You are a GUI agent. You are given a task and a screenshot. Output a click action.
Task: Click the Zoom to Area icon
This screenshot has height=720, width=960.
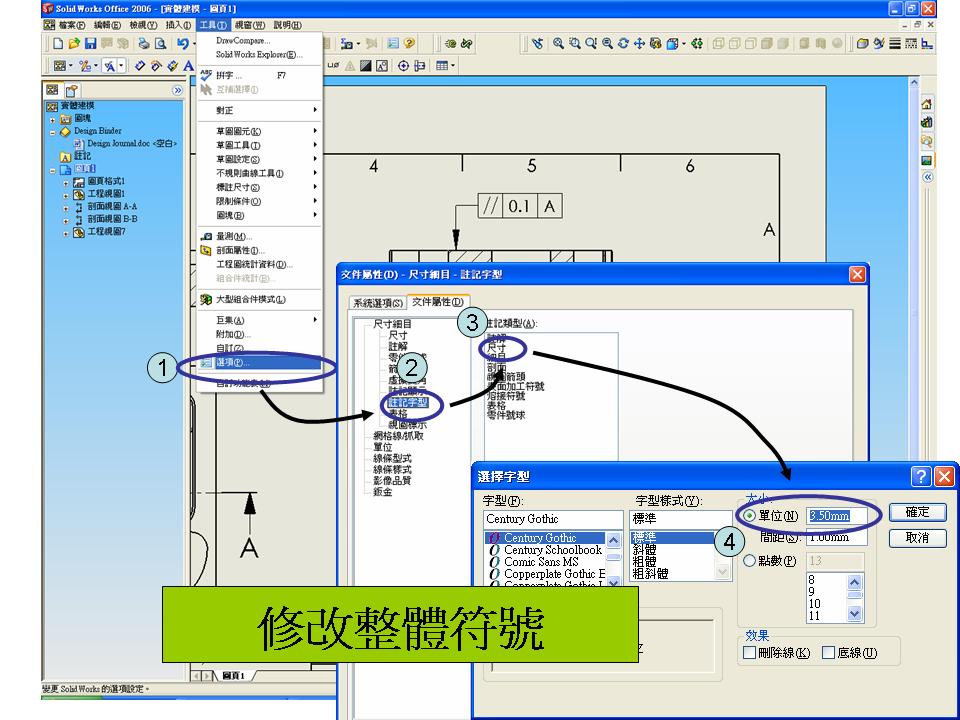tap(574, 43)
